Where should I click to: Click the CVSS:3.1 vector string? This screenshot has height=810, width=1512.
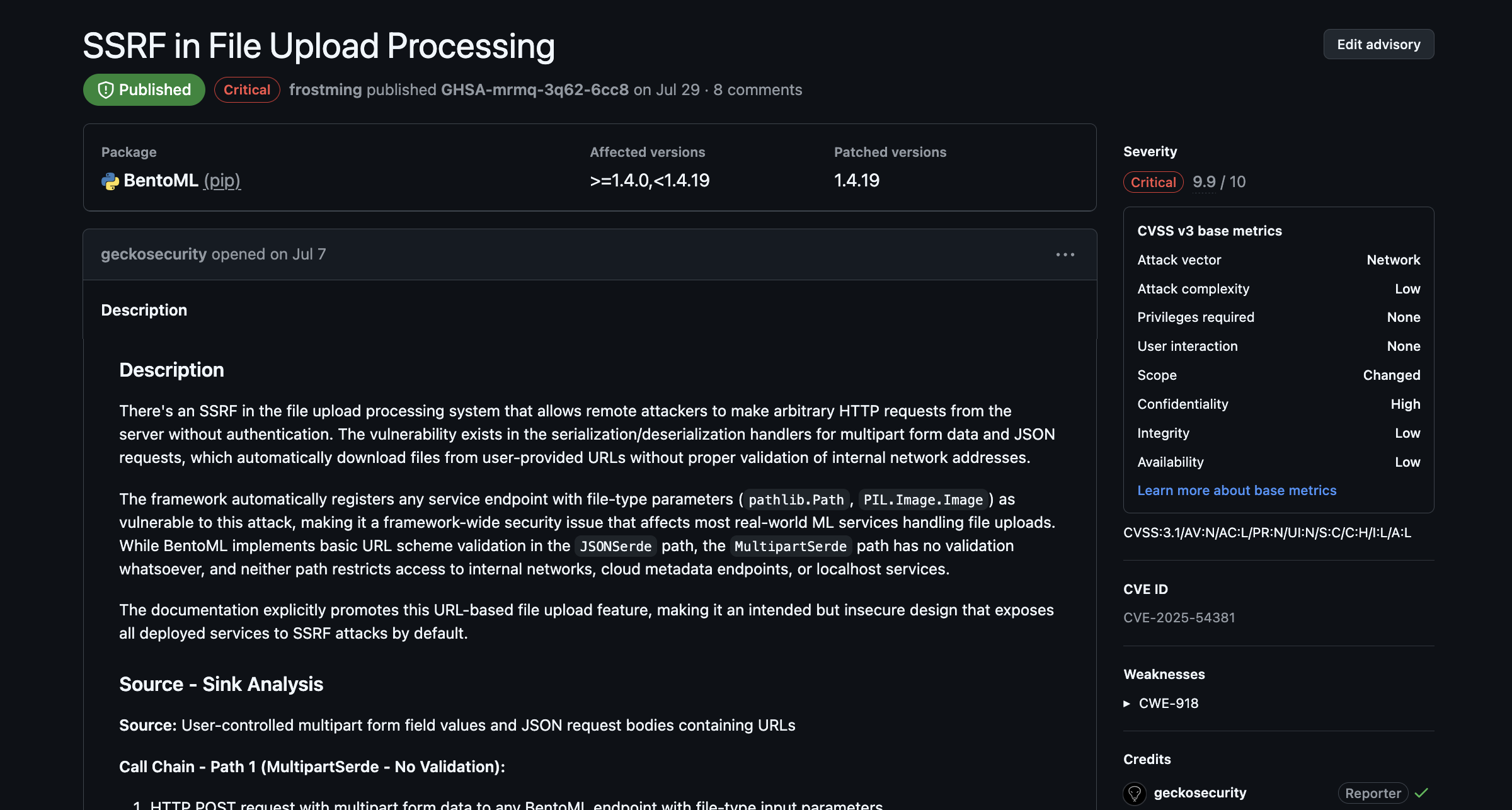(1266, 533)
